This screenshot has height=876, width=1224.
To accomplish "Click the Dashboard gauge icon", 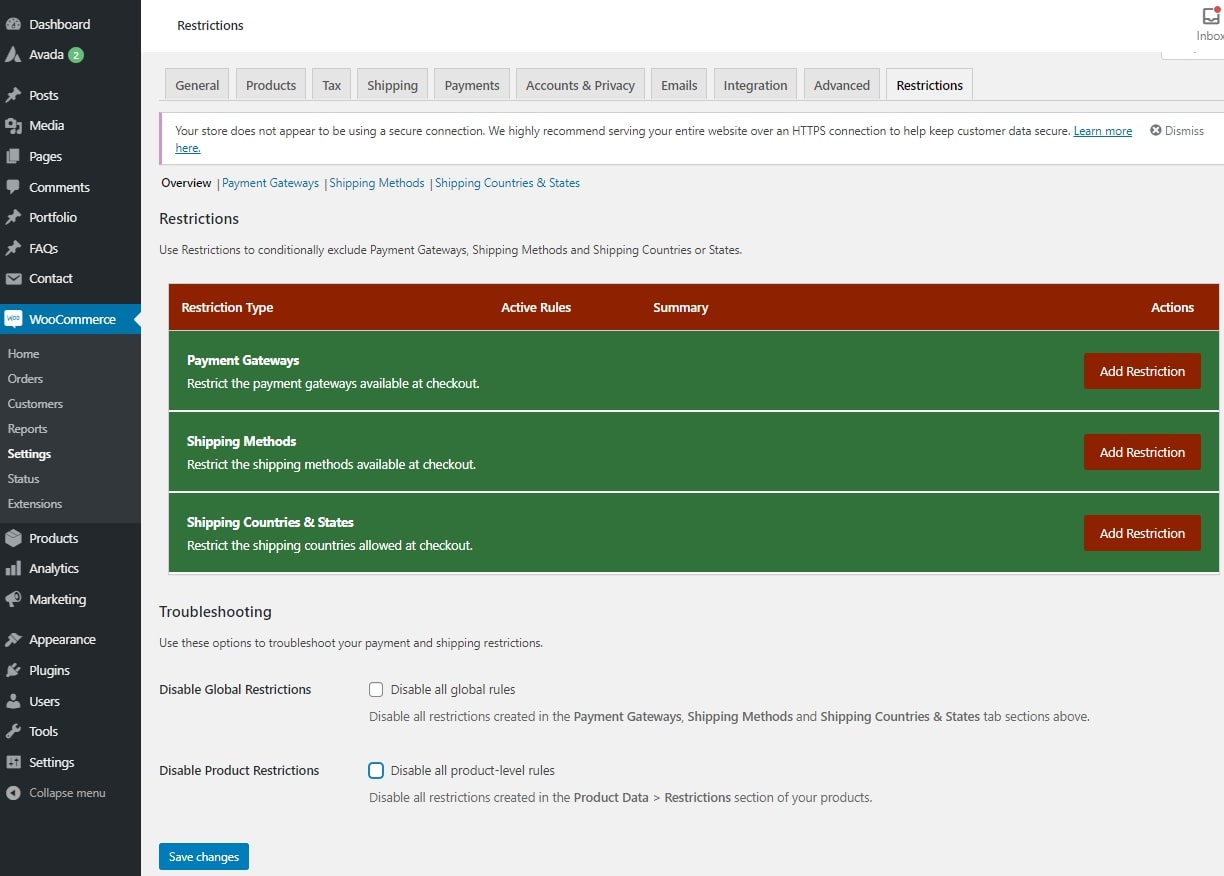I will (13, 24).
